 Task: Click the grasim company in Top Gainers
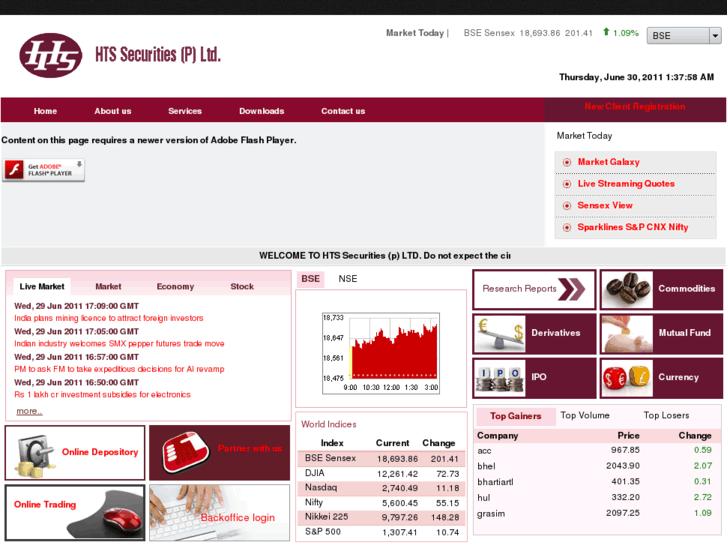click(491, 514)
